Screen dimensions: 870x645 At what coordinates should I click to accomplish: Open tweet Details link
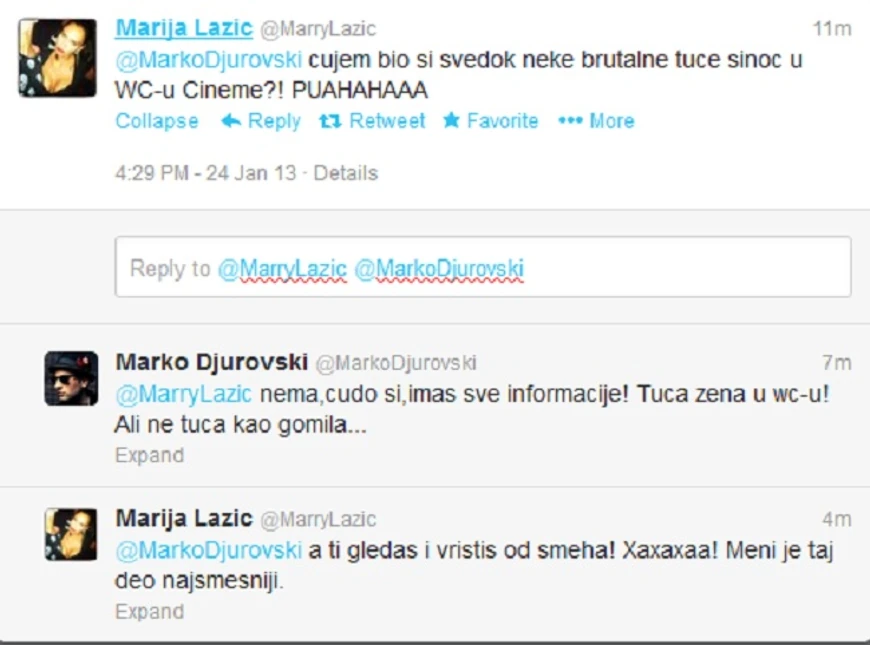click(346, 173)
